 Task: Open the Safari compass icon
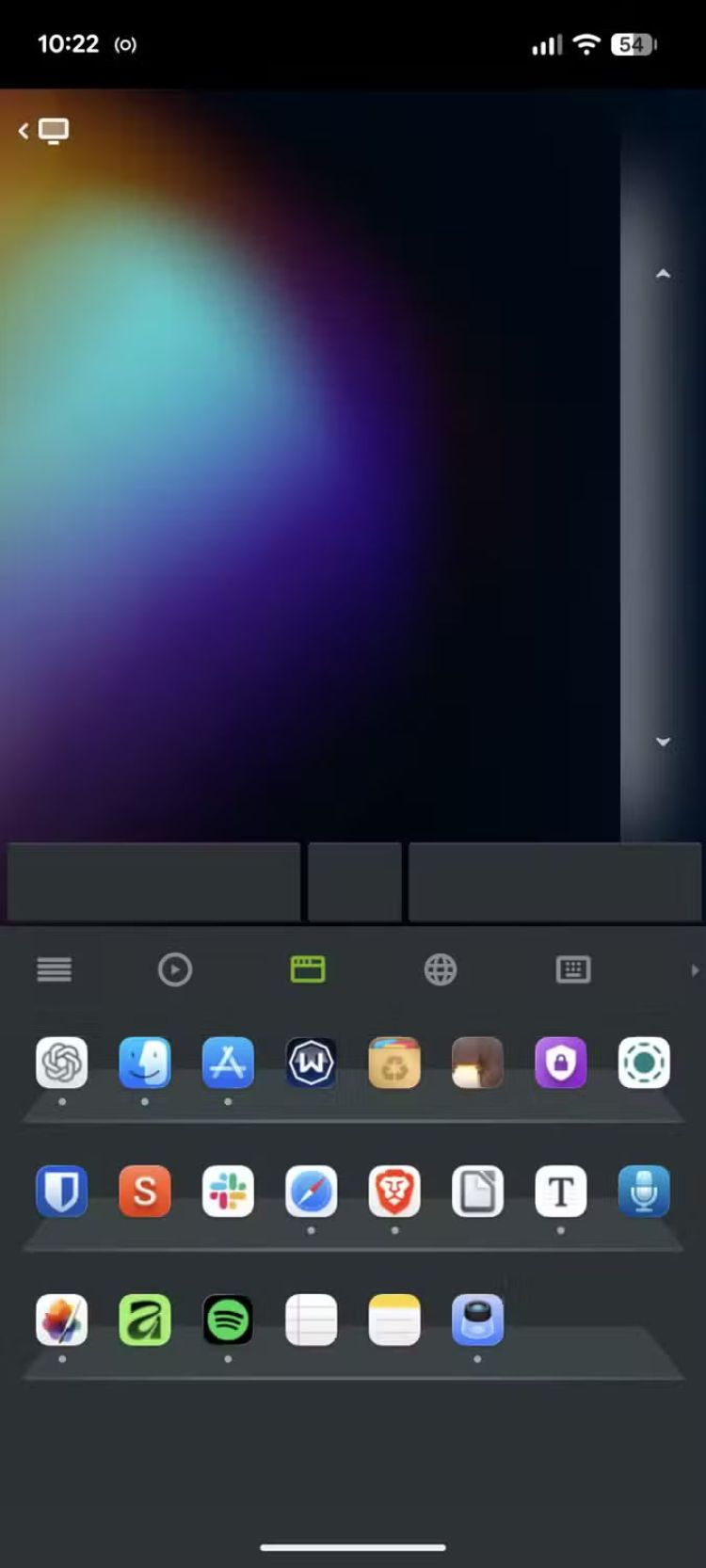(311, 1192)
